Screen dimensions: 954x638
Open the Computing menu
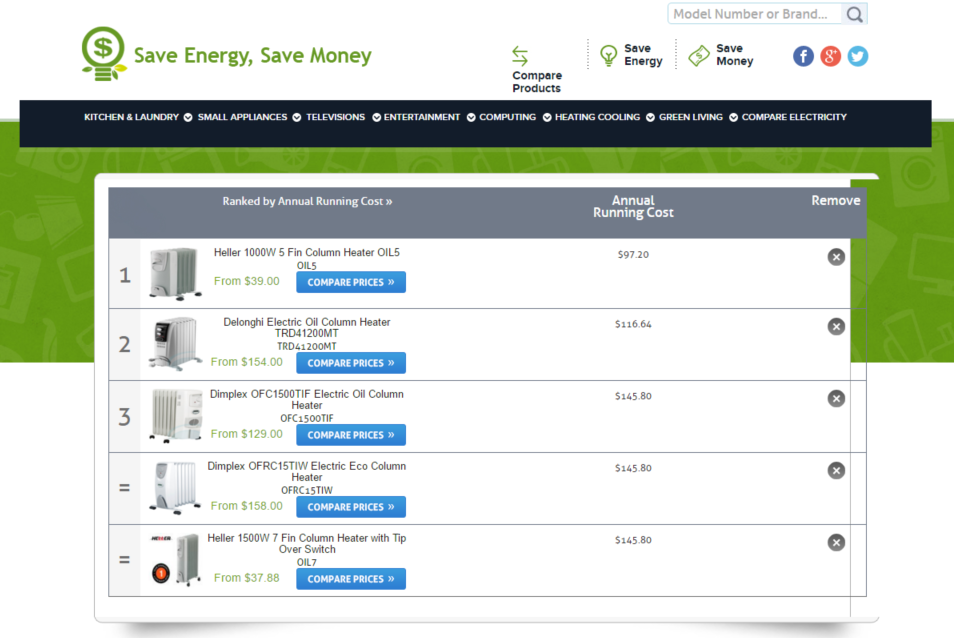point(507,117)
